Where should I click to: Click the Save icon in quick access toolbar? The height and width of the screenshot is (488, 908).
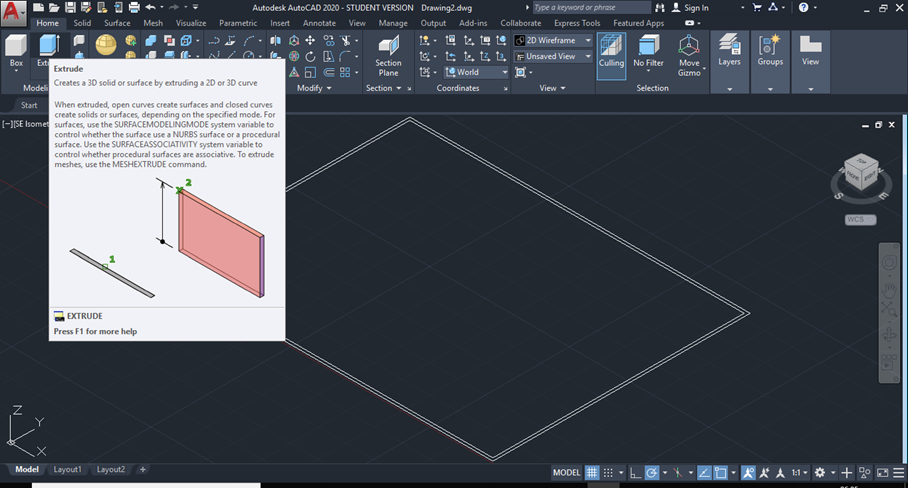coord(70,8)
